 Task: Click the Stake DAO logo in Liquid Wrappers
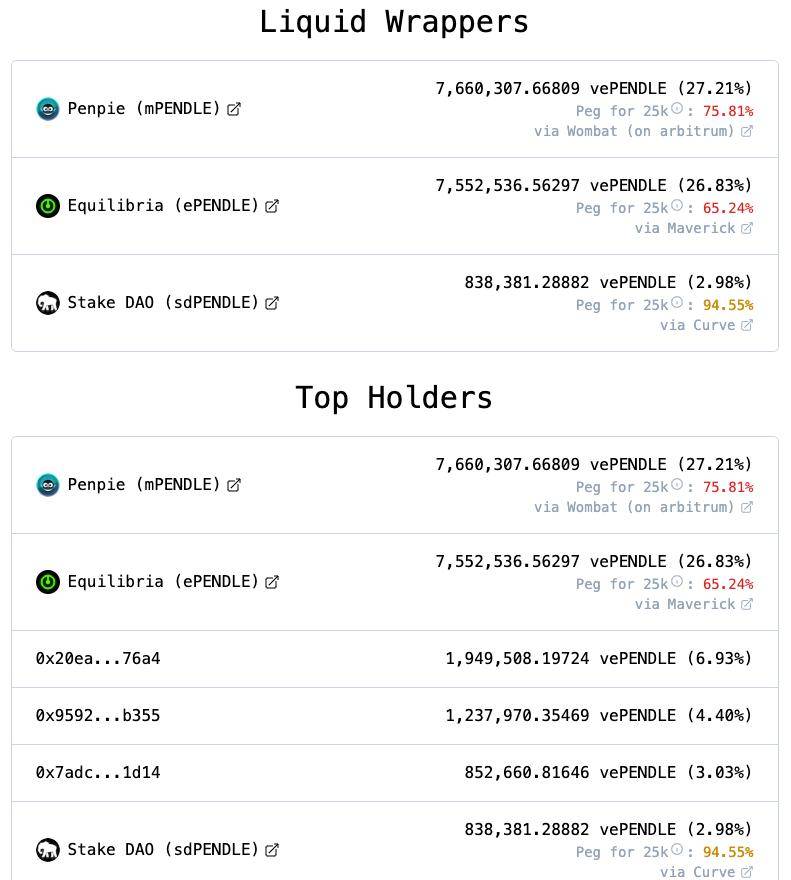(48, 303)
